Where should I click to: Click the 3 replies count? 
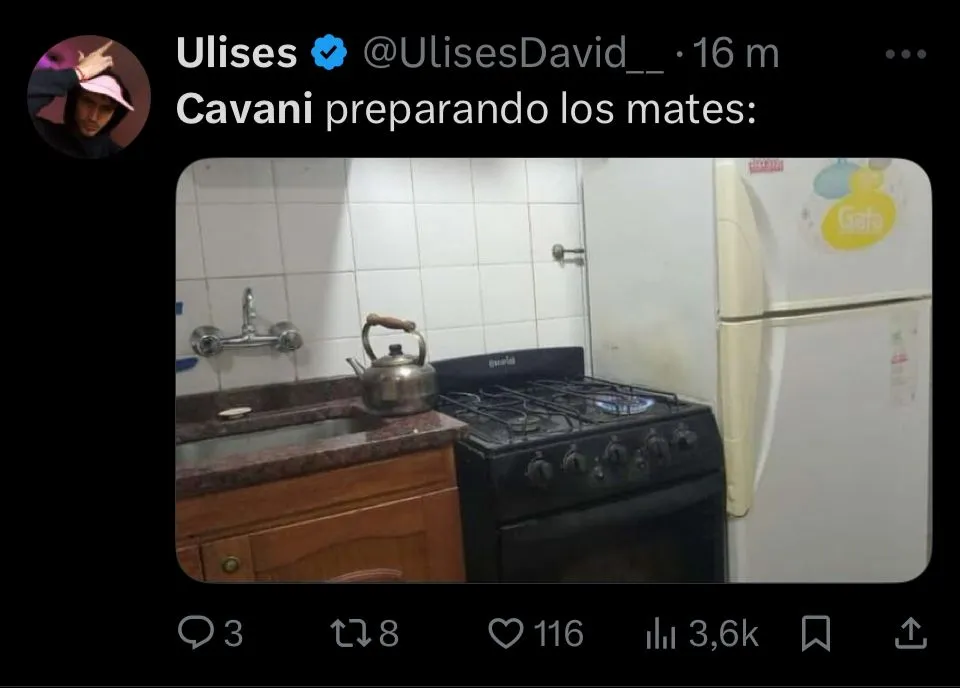[233, 634]
